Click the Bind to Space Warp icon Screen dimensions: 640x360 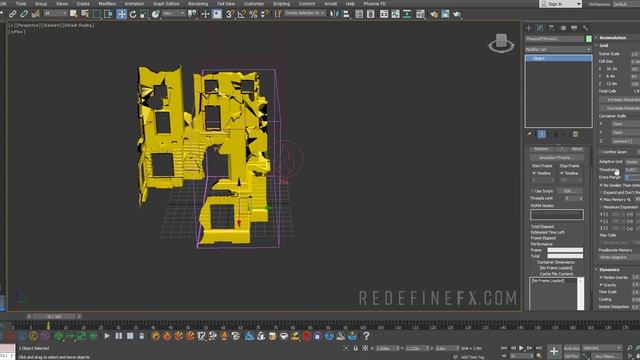36,14
